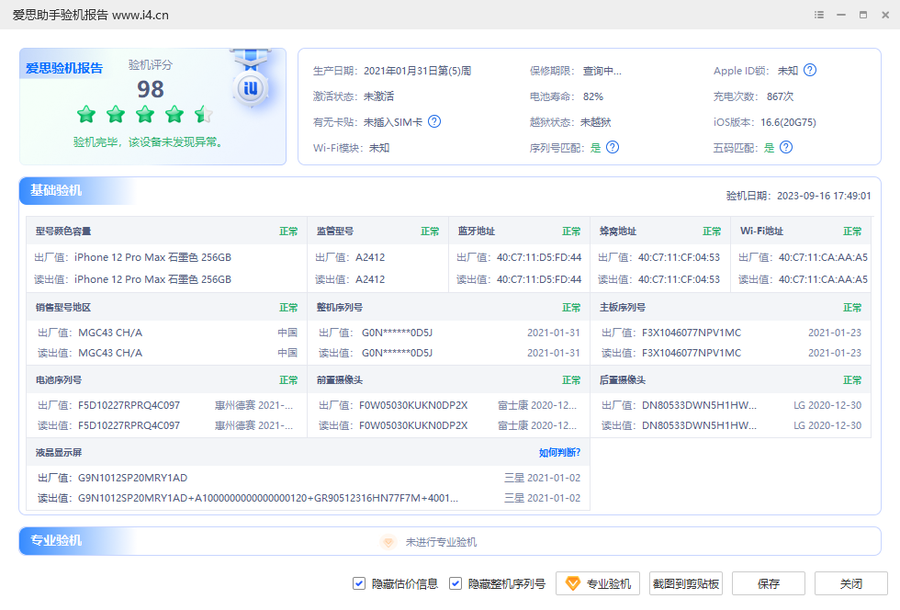Click the 关闭 button

[x=851, y=584]
